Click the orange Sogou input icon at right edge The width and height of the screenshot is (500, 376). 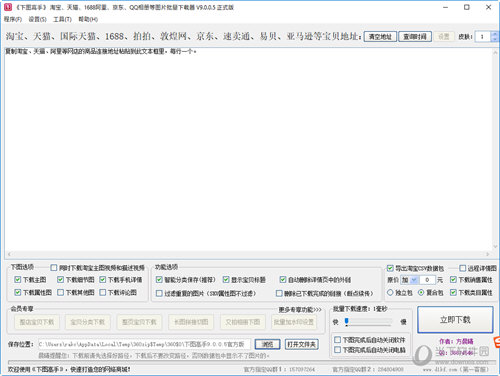tap(497, 342)
